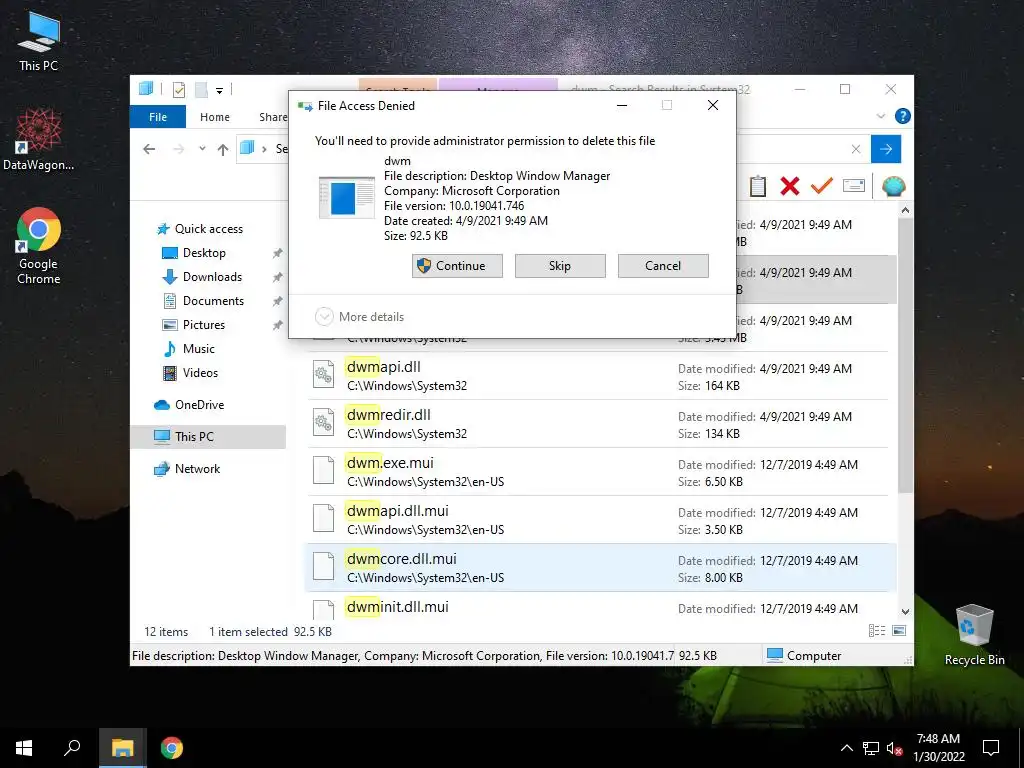Click dwmredir.dll file gear icon
Screen dimensions: 1024x768
(x=323, y=423)
